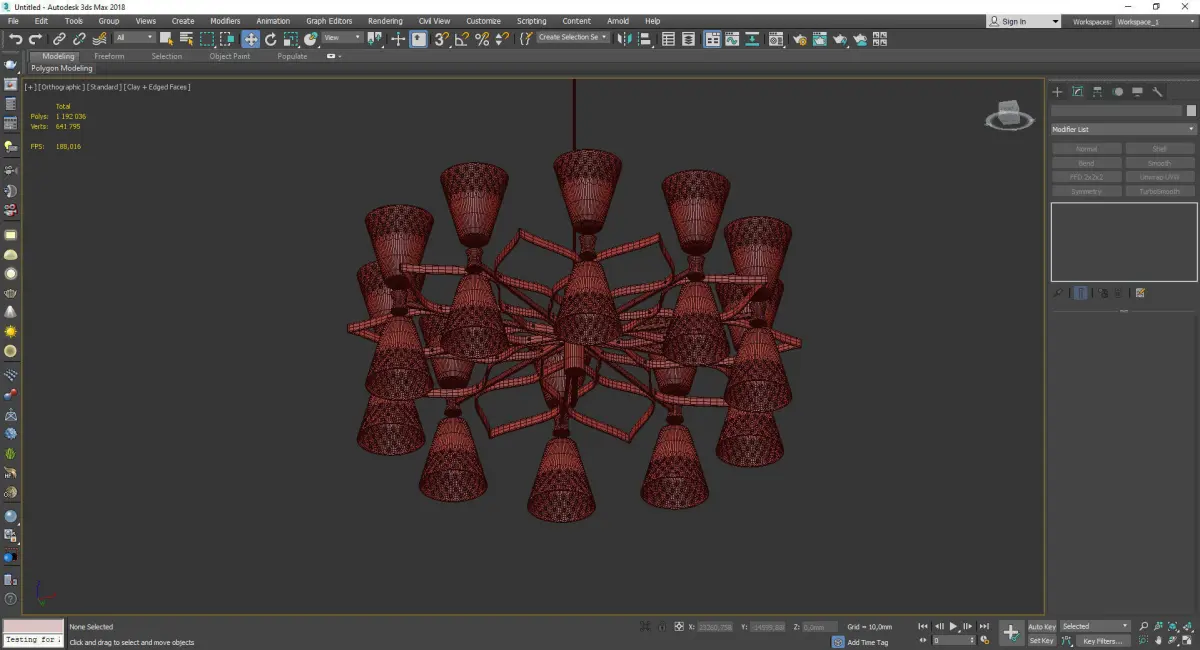Click the Shell modifier button
The height and width of the screenshot is (650, 1200).
click(1160, 149)
